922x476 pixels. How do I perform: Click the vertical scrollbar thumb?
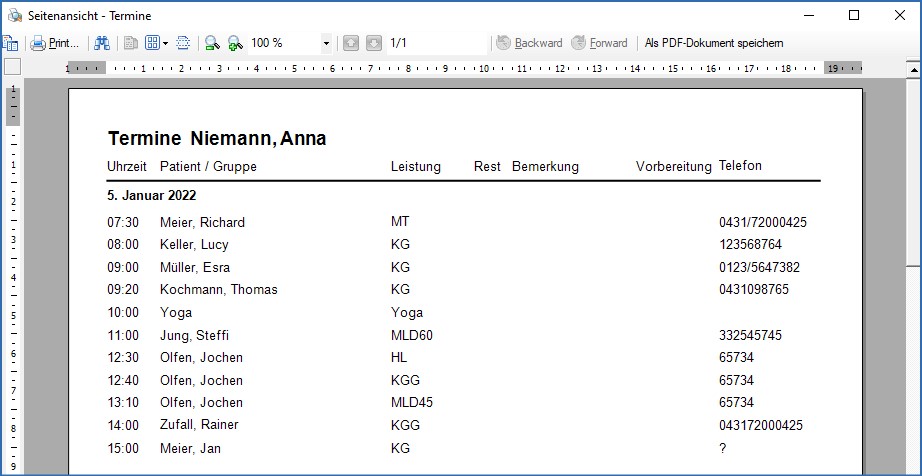pos(914,173)
